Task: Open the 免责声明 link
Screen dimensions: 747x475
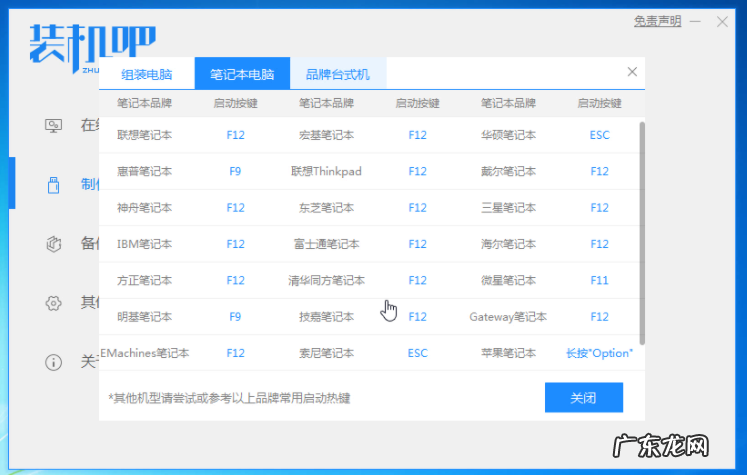Action: pyautogui.click(x=657, y=21)
